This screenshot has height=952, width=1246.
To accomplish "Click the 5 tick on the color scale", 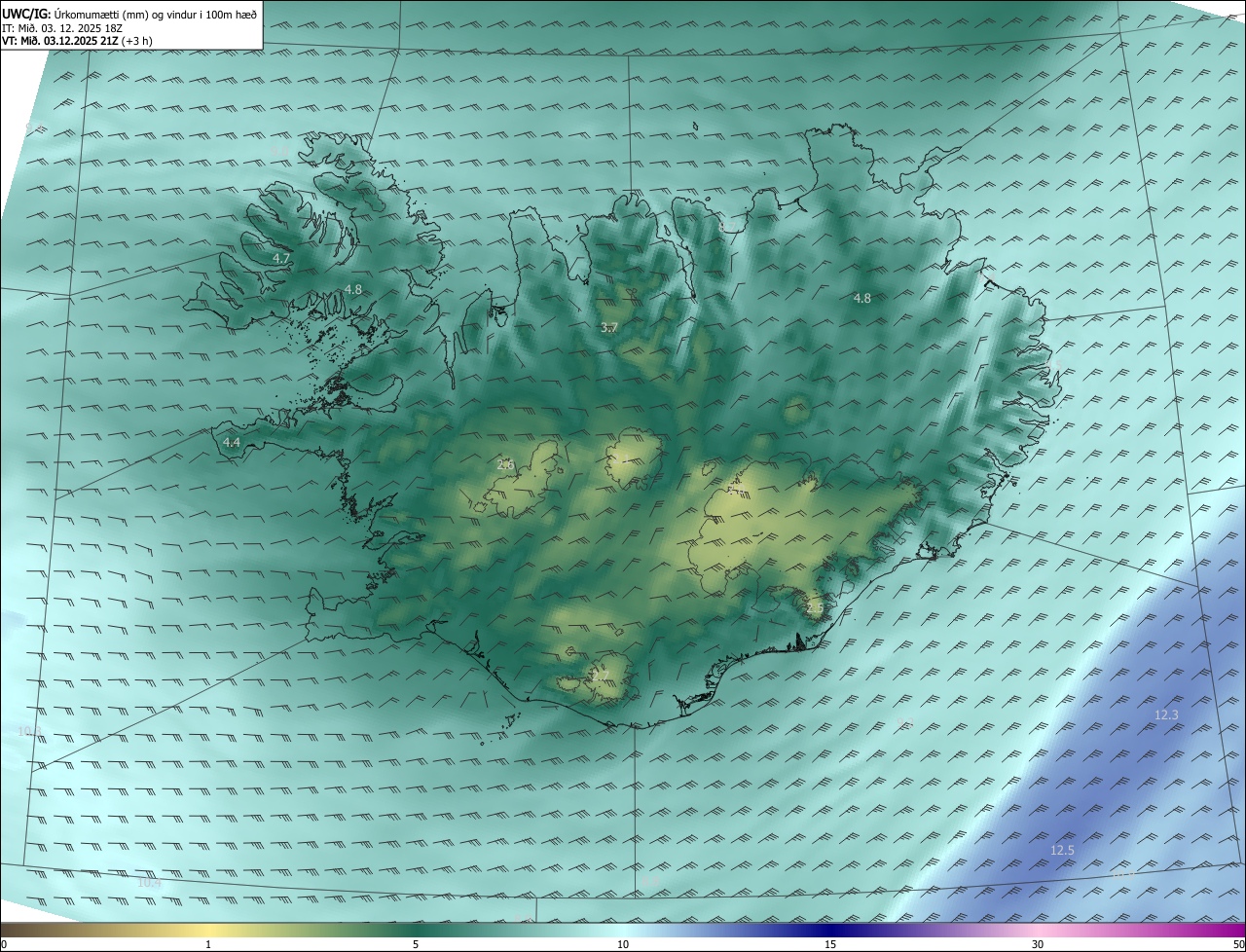I will click(416, 944).
